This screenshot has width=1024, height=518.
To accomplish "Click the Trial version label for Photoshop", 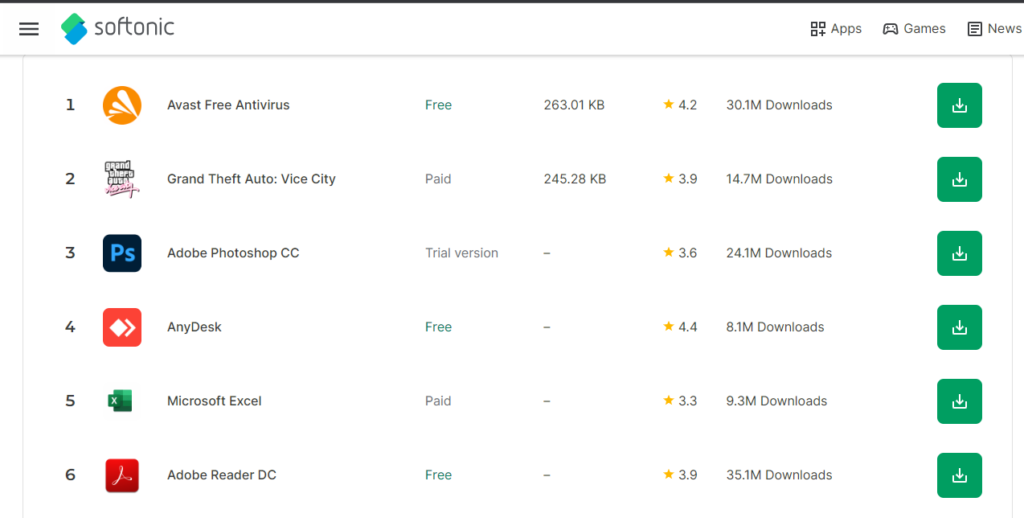I will [x=462, y=253].
